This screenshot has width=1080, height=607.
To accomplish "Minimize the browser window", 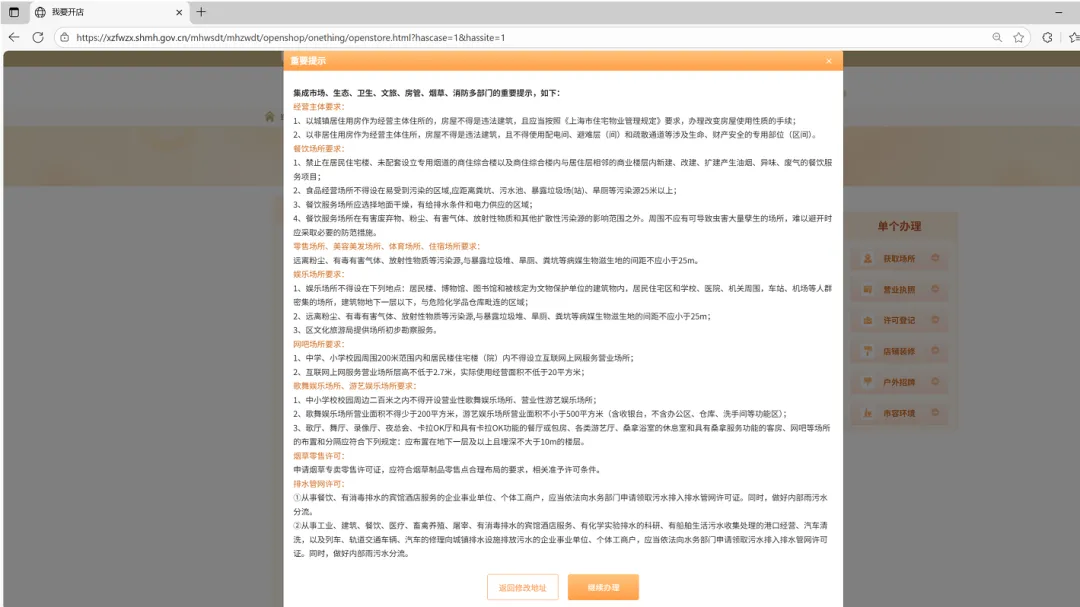I will point(1059,12).
